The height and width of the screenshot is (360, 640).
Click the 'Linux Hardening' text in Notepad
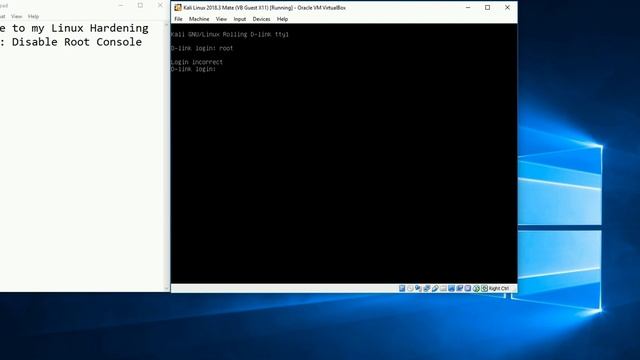(x=100, y=28)
